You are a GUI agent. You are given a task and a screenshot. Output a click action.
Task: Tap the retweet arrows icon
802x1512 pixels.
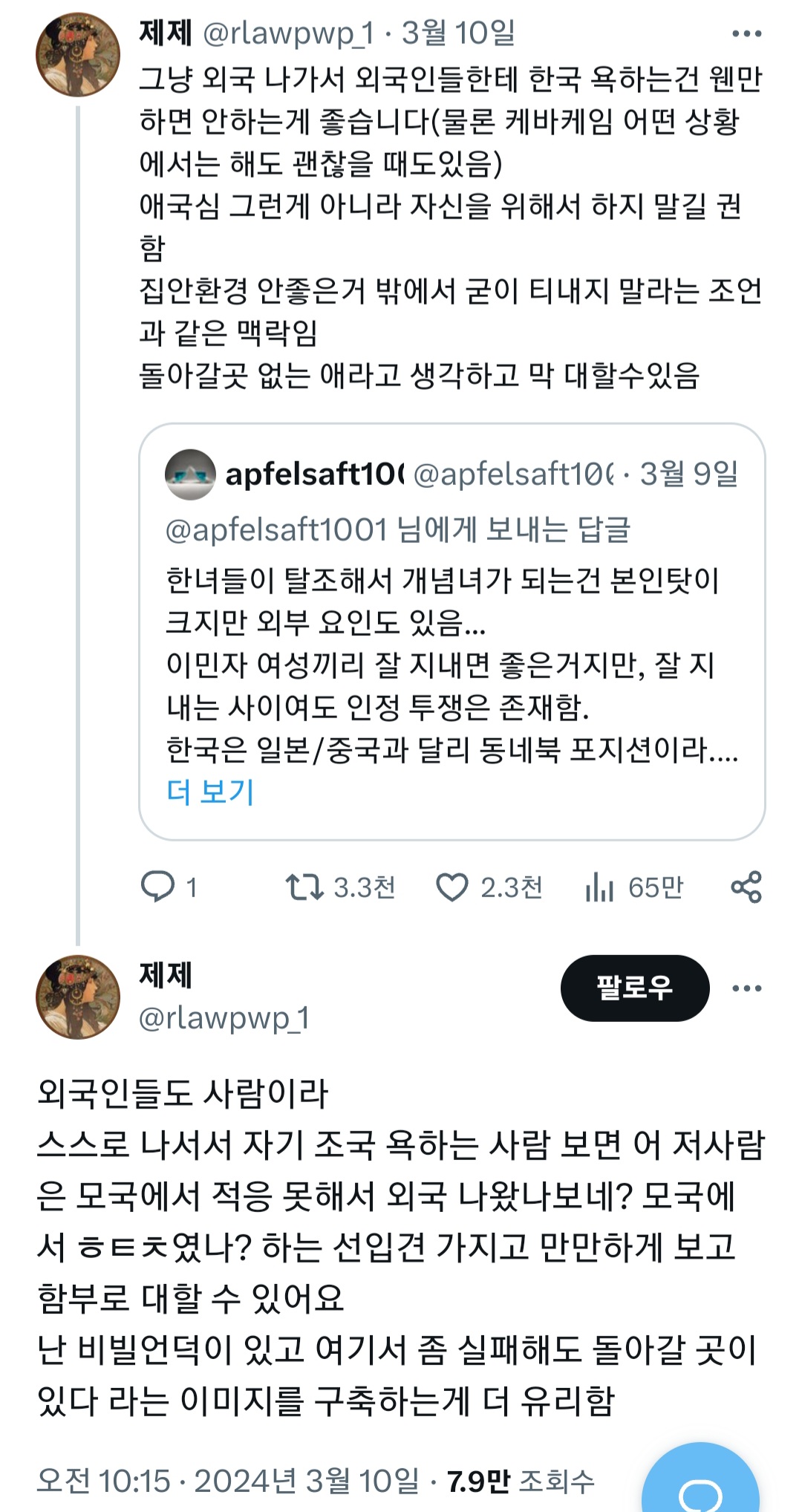pos(304,887)
